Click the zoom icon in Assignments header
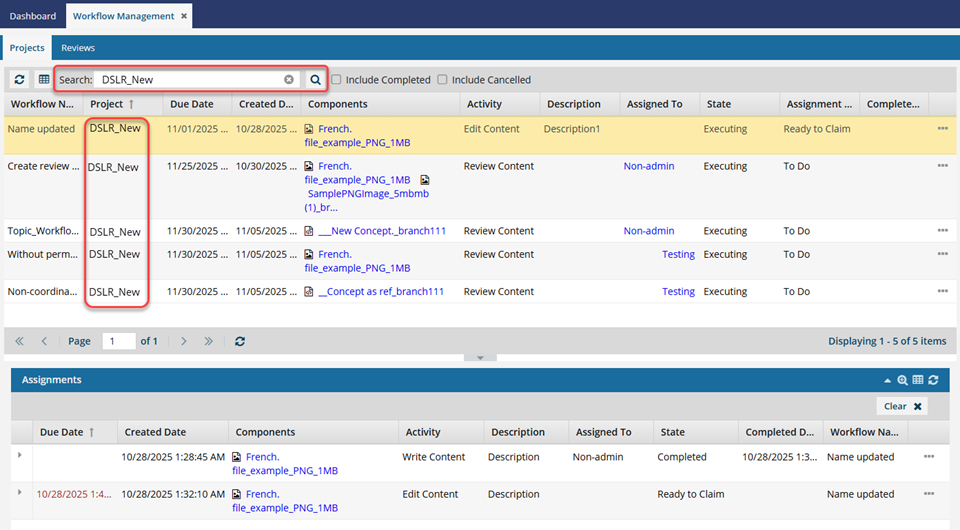 pyautogui.click(x=902, y=380)
